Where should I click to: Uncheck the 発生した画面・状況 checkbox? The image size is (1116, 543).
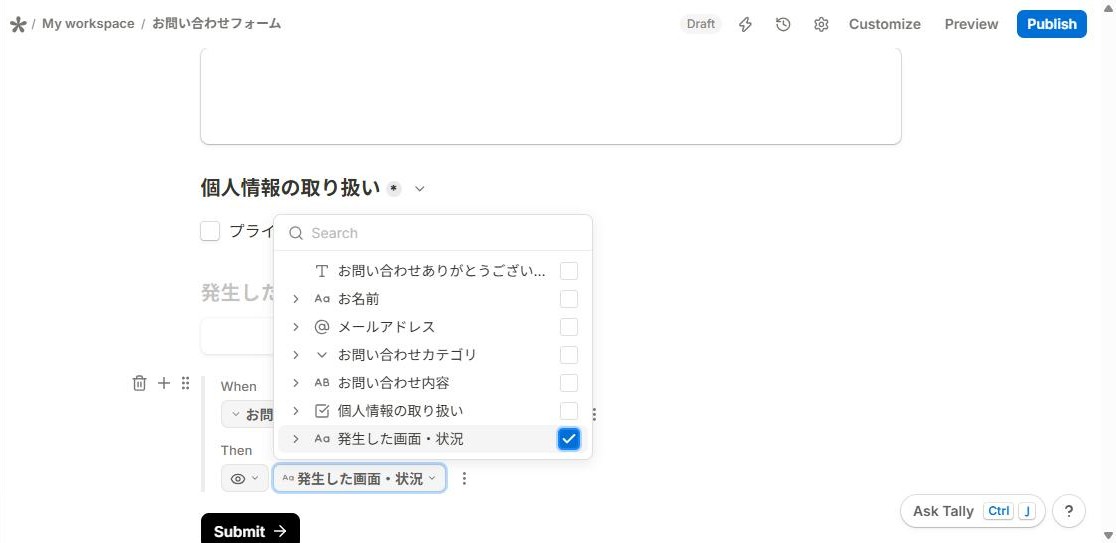(569, 439)
